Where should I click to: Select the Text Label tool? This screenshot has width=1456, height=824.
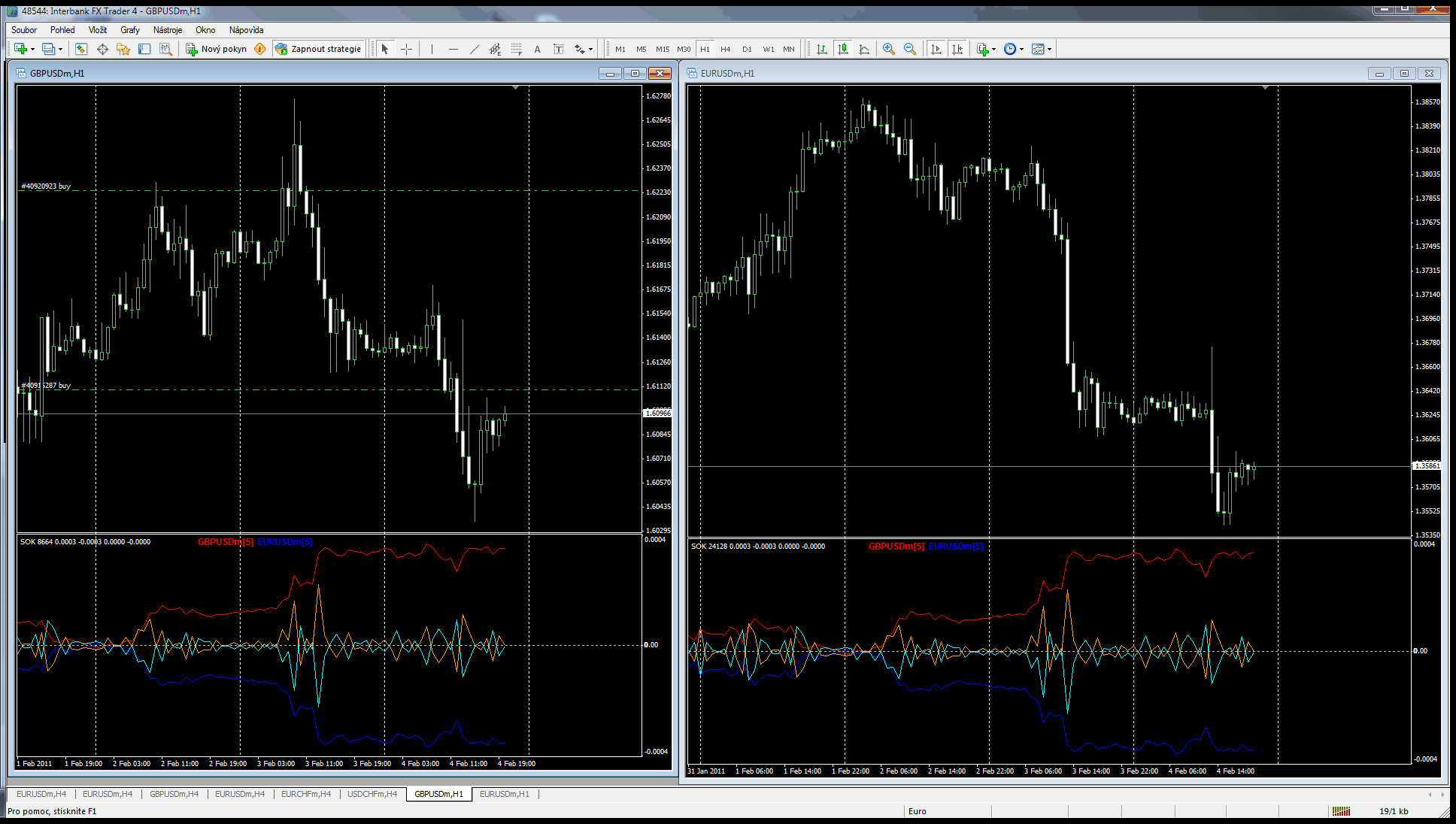(x=558, y=49)
